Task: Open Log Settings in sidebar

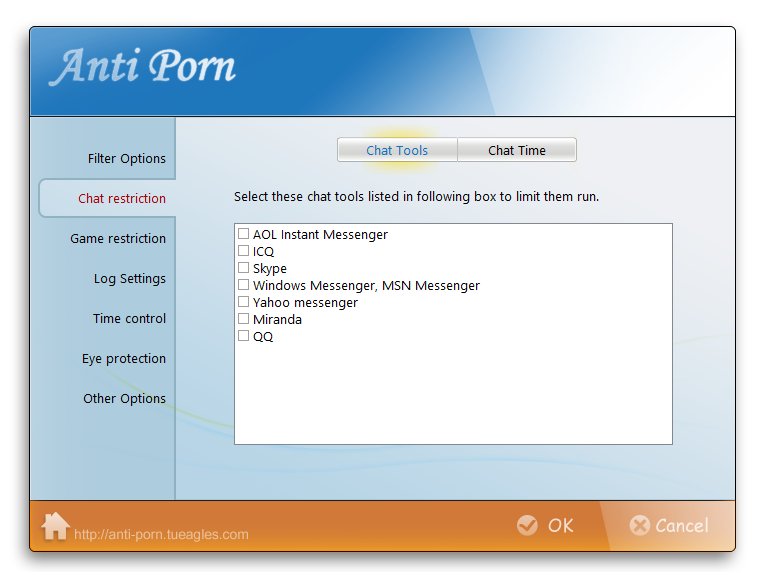Action: [130, 278]
